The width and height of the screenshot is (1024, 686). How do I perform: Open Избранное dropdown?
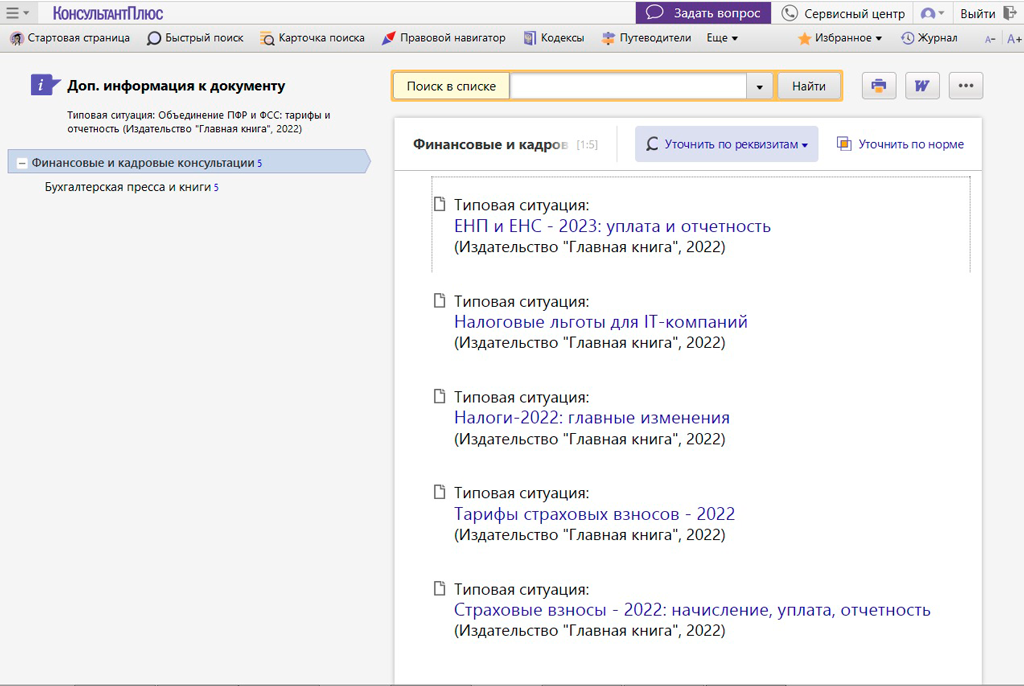pyautogui.click(x=840, y=38)
